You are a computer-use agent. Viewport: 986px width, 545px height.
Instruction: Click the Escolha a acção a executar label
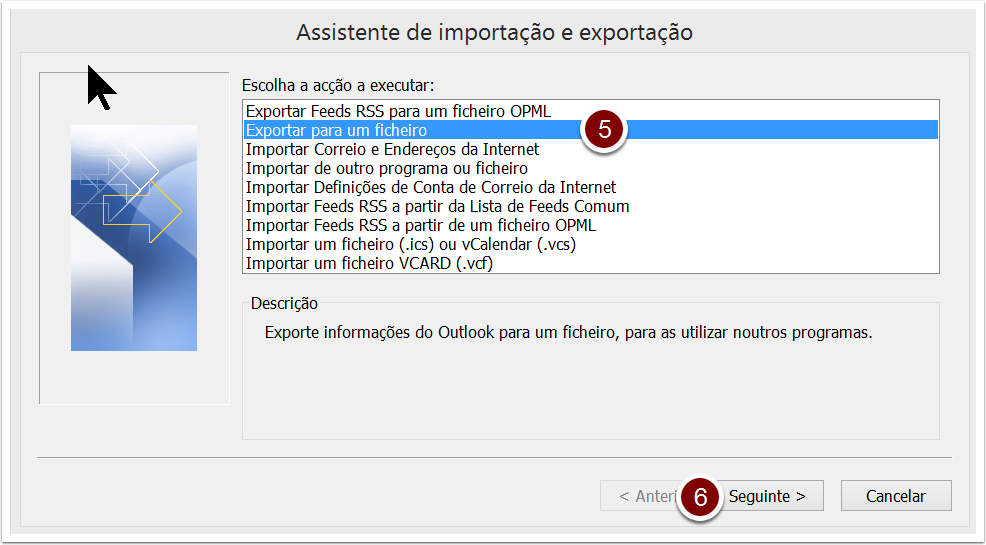point(338,85)
